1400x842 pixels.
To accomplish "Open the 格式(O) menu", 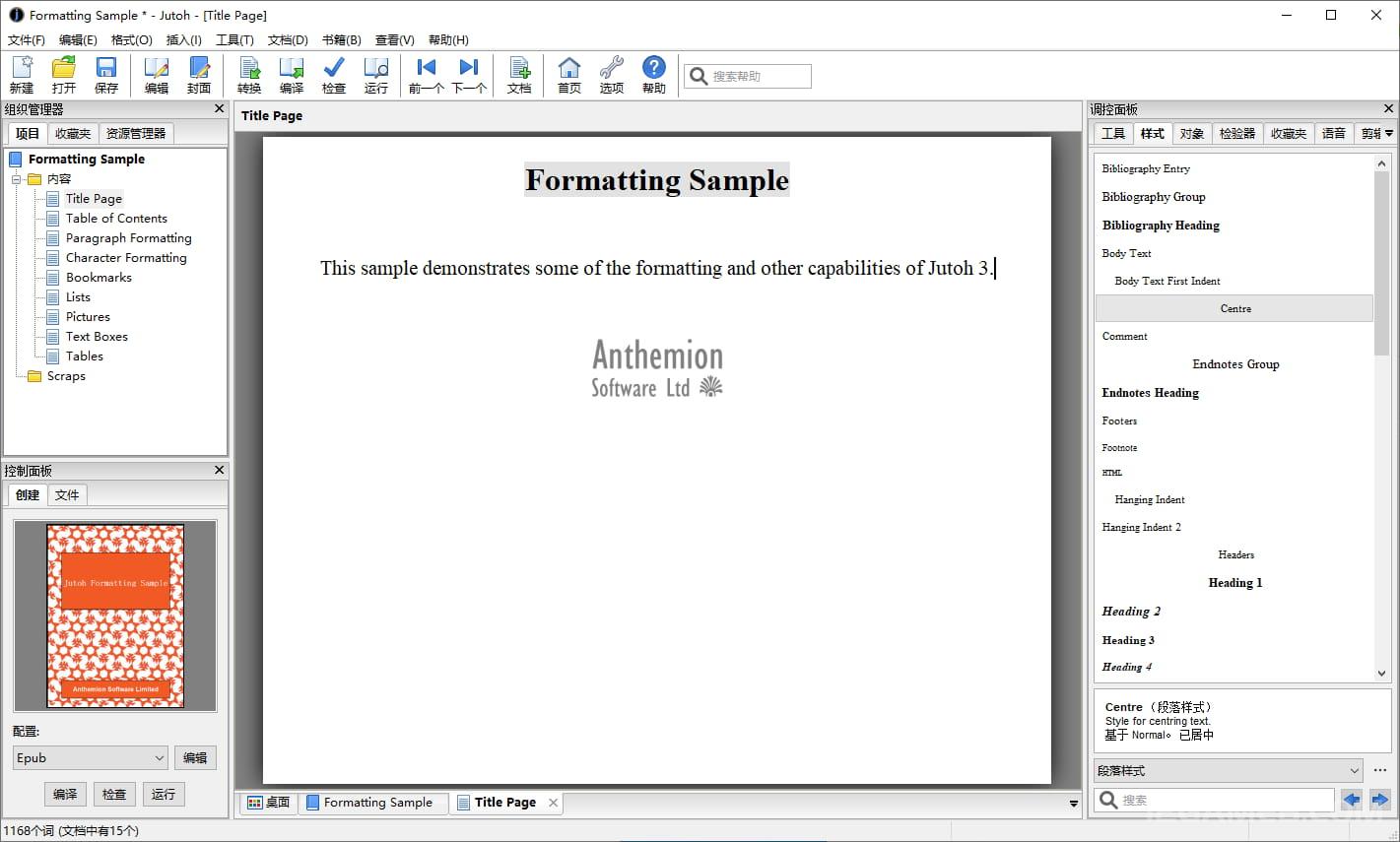I will [x=132, y=40].
